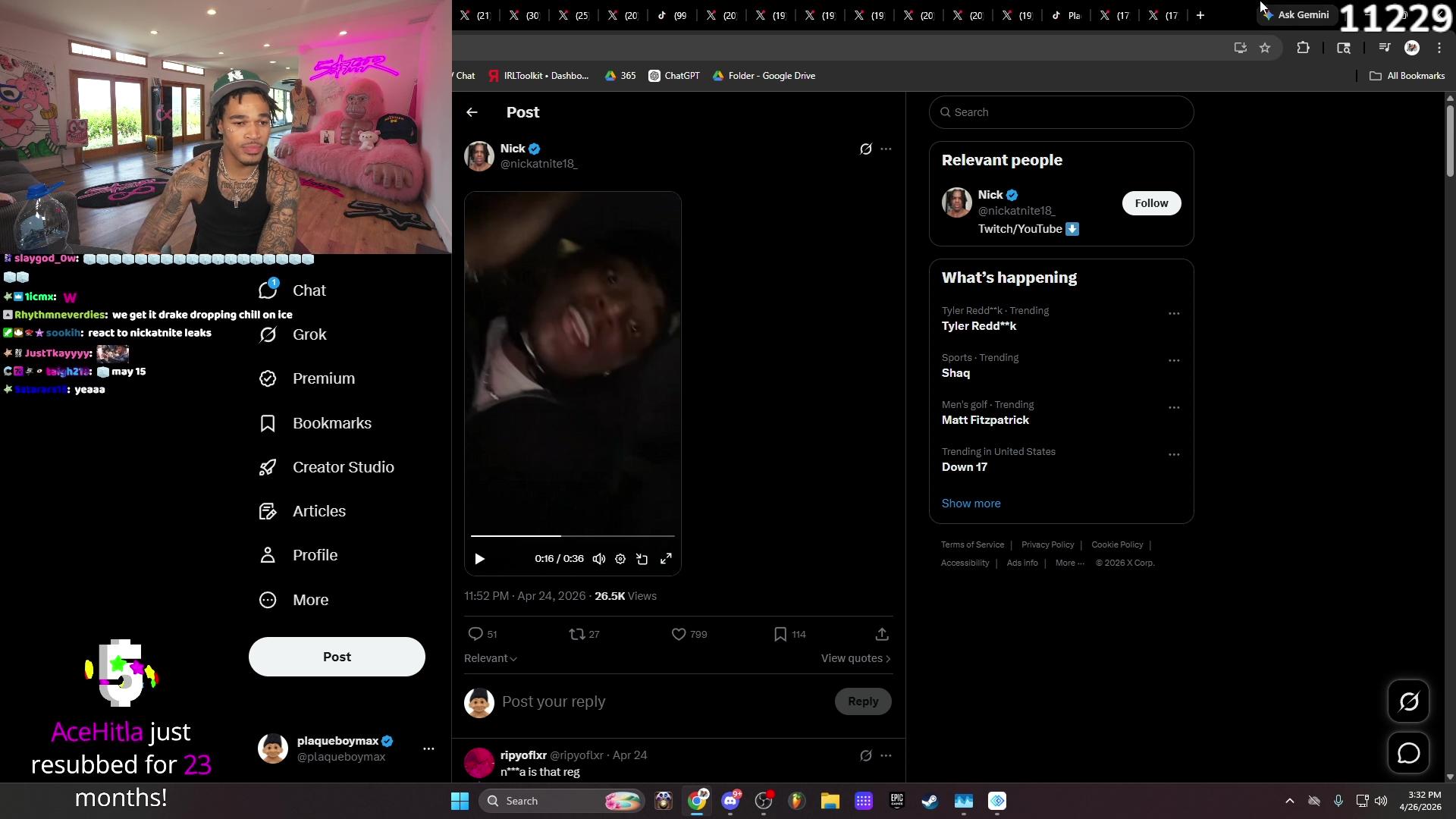
Task: Open plaqueboymax account switcher menu
Action: coord(428,748)
